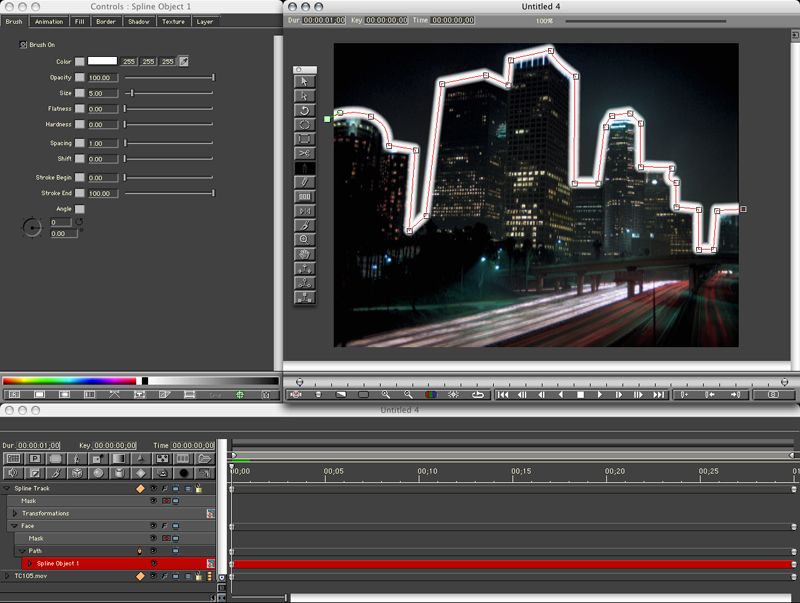Pick a hue from the rainbow color bar
800x603 pixels.
tap(69, 381)
